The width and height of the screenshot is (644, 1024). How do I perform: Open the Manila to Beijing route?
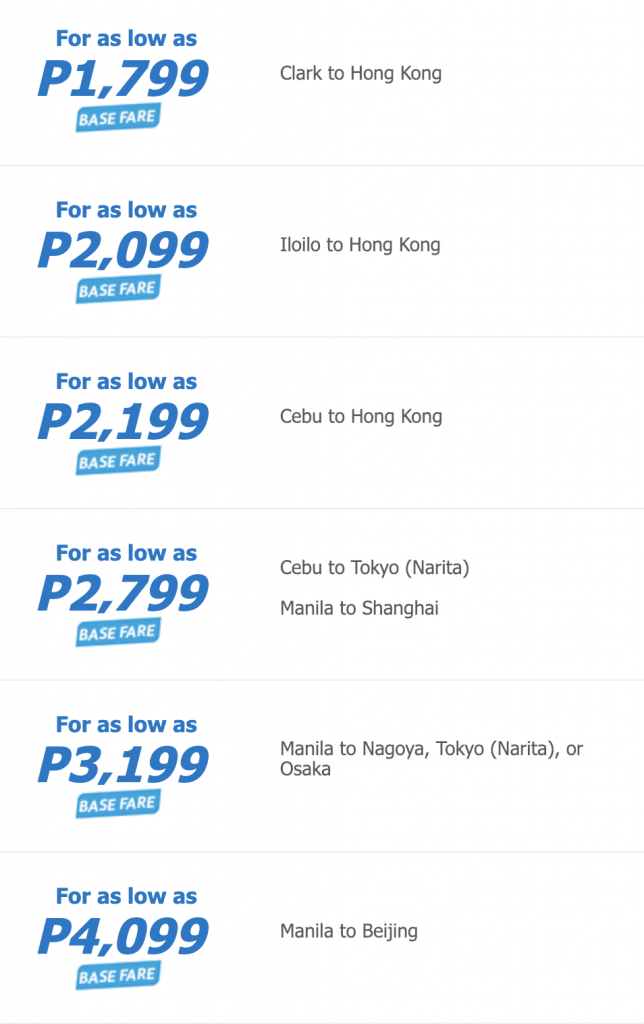click(348, 931)
